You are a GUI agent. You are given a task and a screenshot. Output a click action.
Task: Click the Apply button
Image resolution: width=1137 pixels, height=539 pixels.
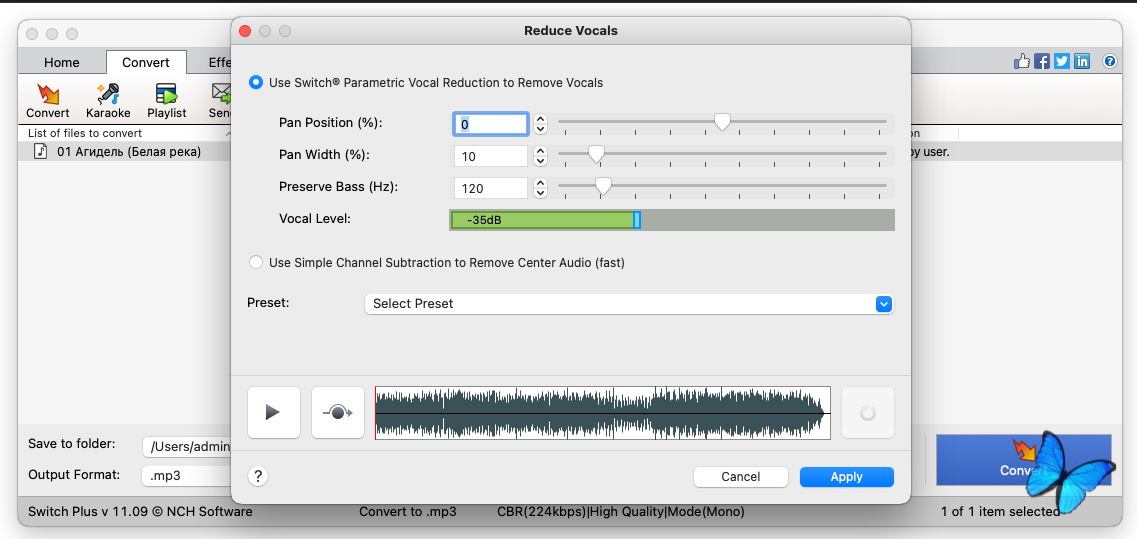pos(846,477)
